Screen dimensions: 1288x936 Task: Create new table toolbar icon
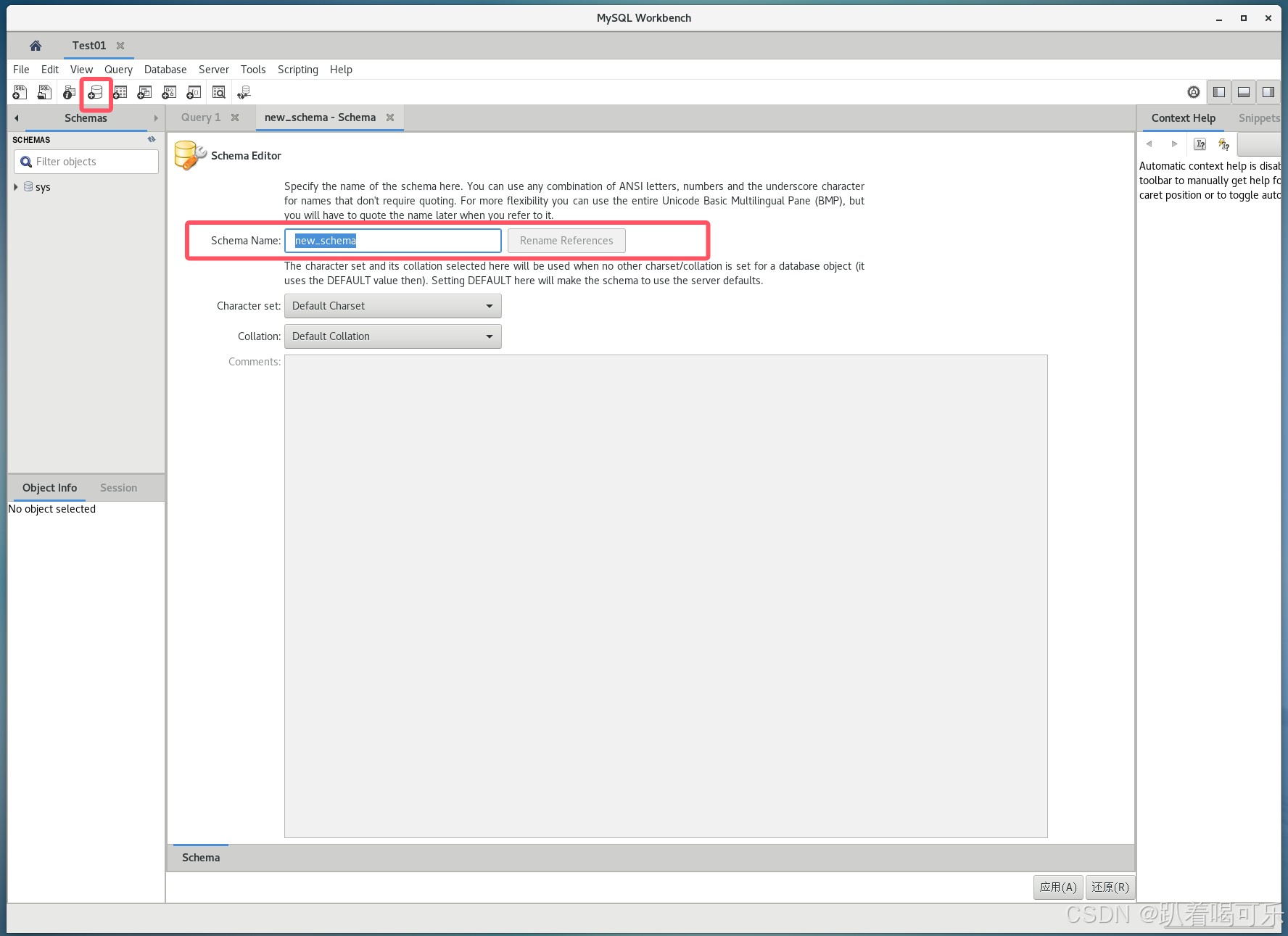coord(120,92)
